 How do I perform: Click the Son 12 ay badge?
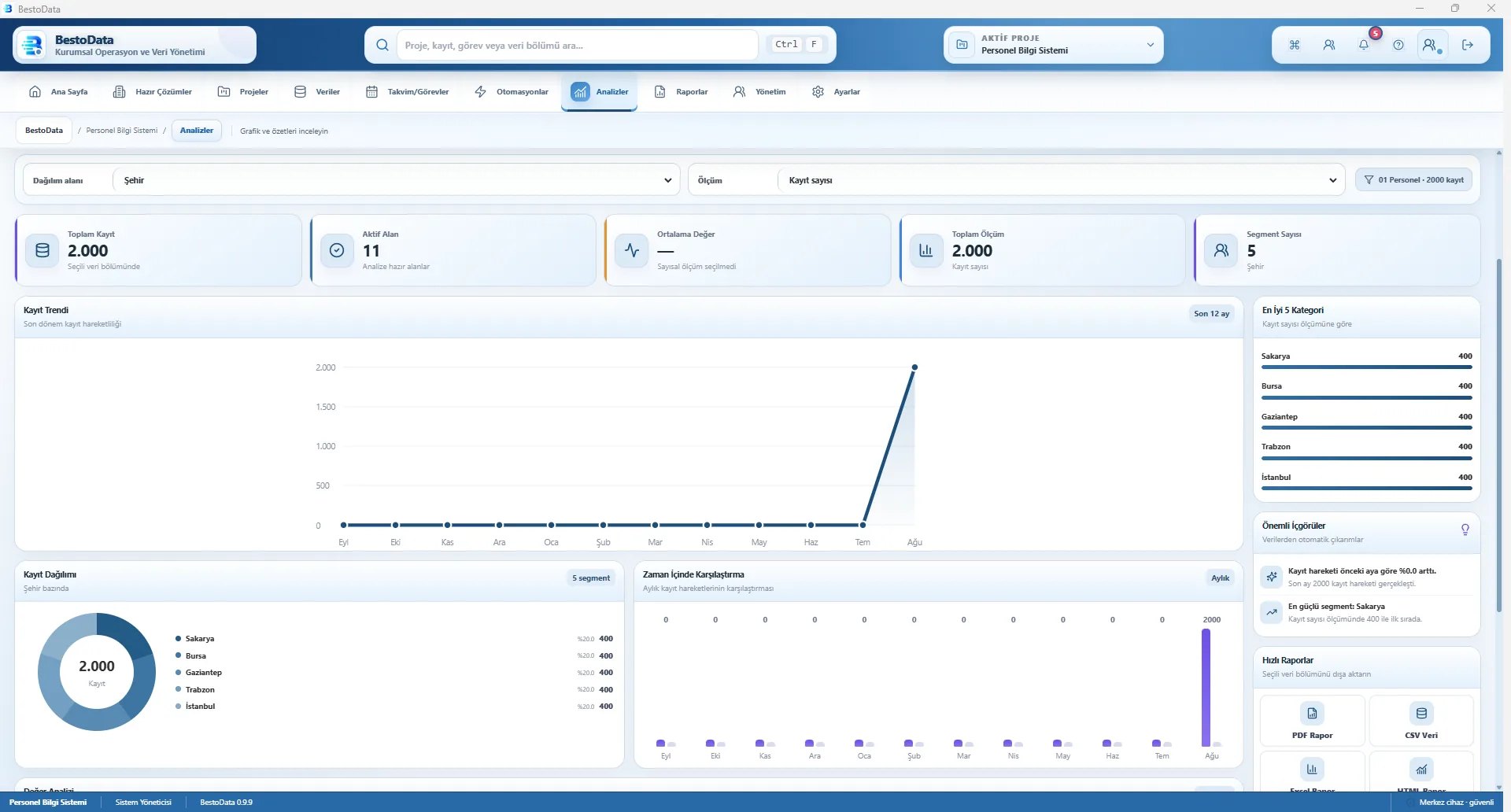click(1211, 314)
